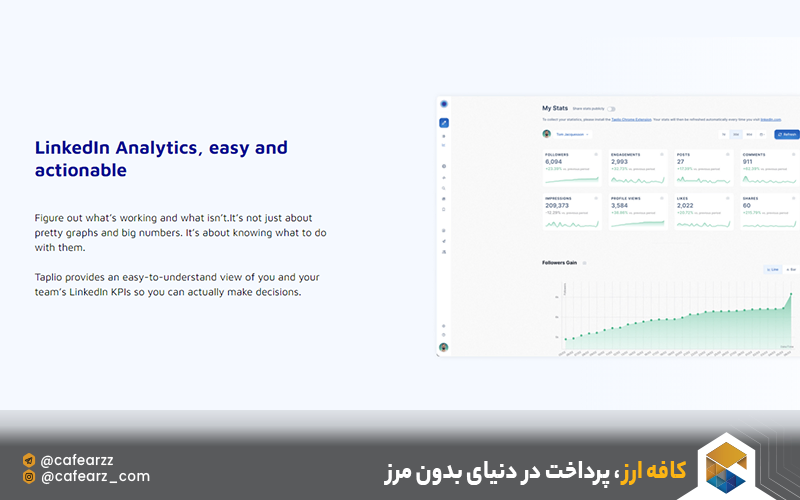Open the custom date range dropdown

762,134
